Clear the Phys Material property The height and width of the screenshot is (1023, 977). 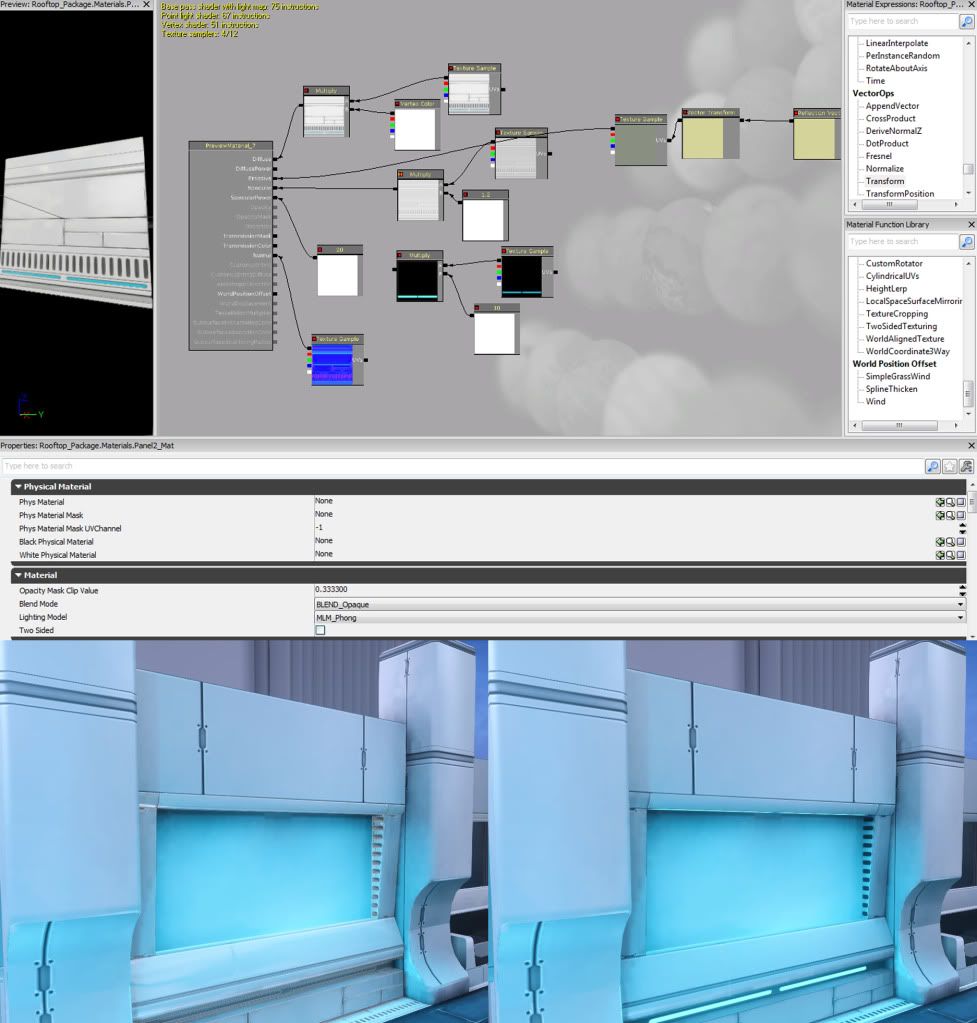[x=961, y=502]
